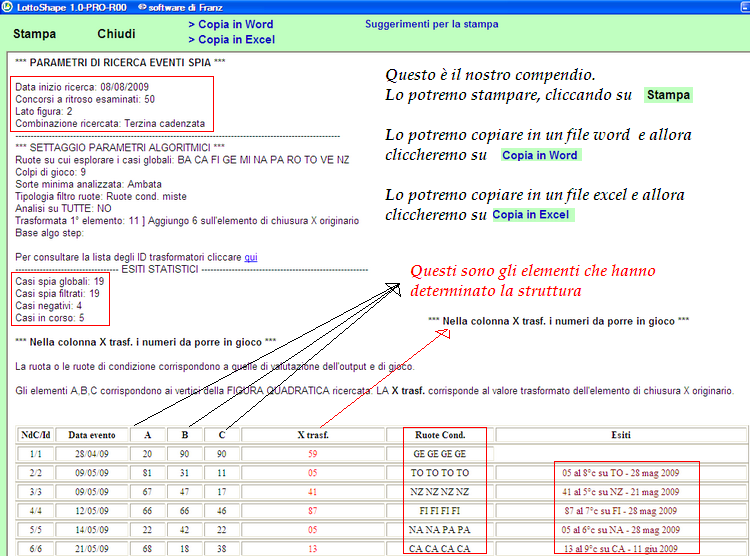The width and height of the screenshot is (750, 556).
Task: Open the Copia in Word link
Action: (231, 24)
